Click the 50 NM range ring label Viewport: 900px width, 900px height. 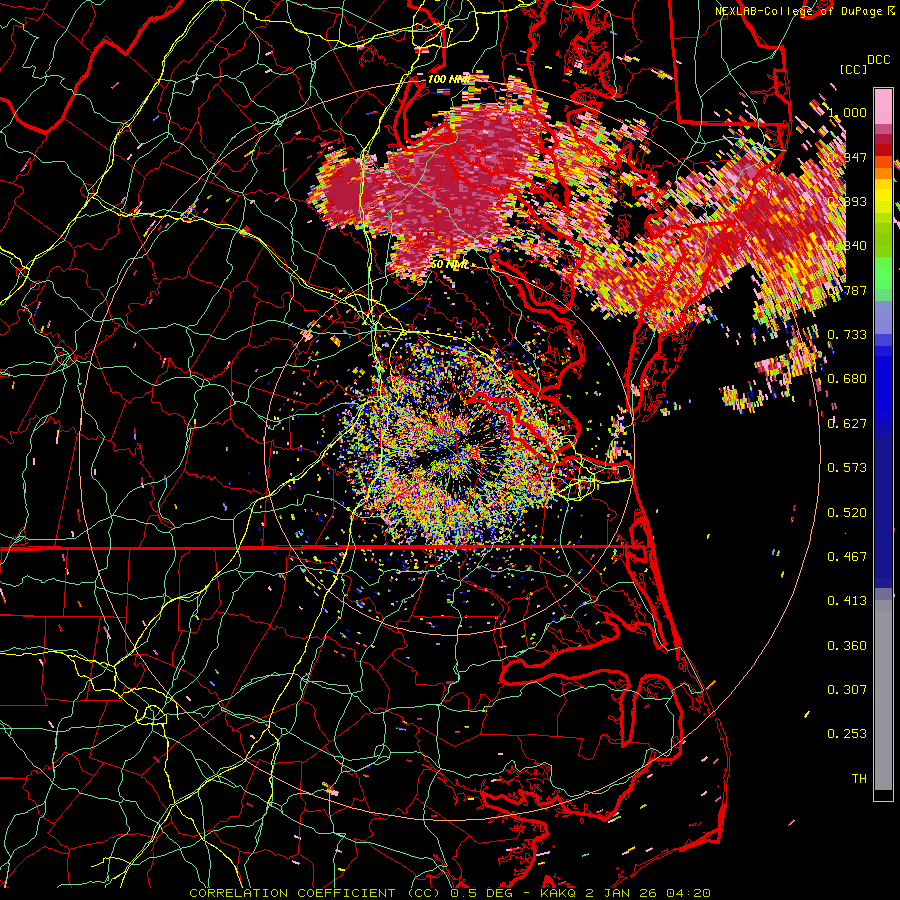tap(449, 264)
